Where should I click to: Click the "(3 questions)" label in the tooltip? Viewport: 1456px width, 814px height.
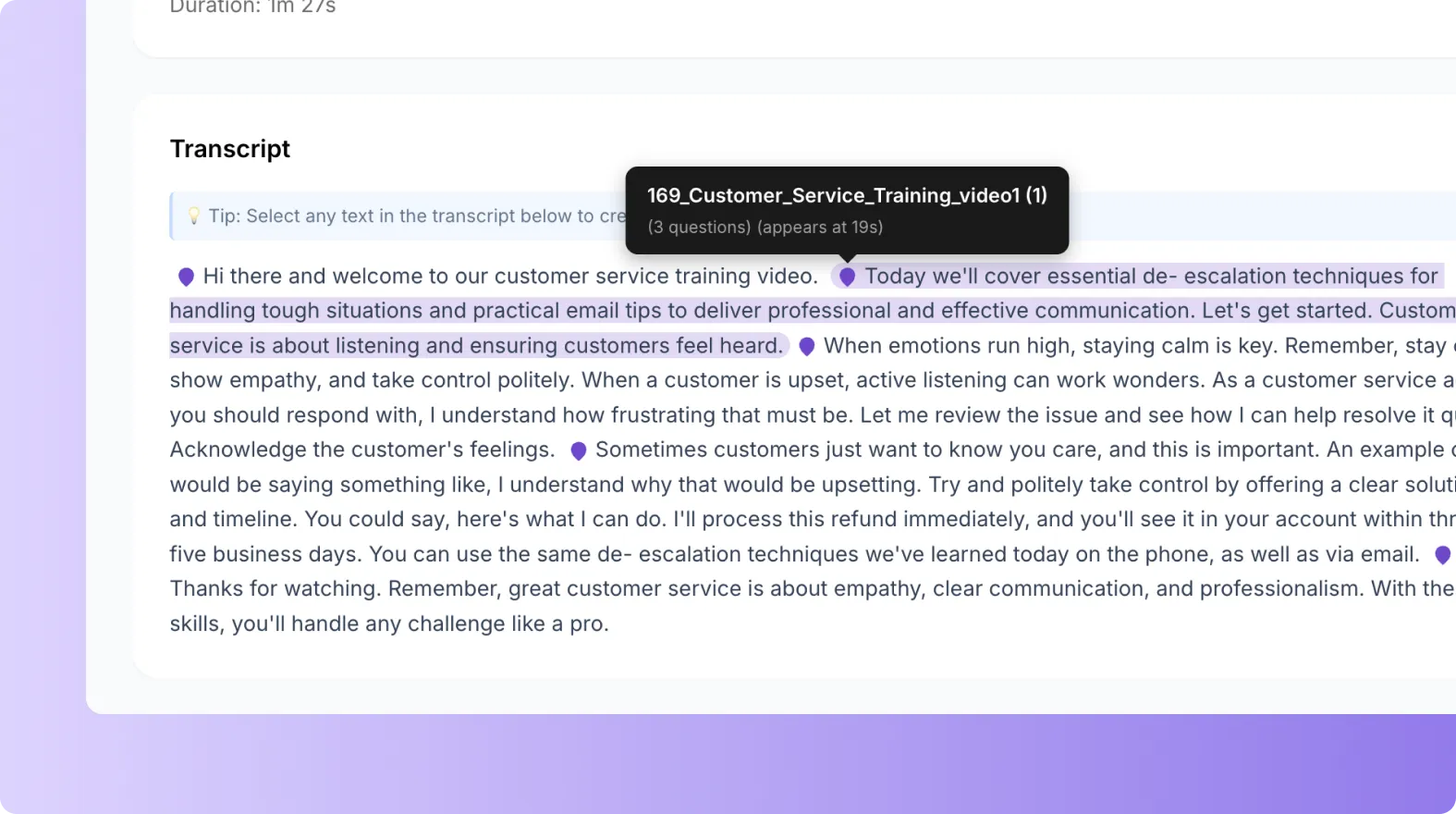click(x=699, y=228)
